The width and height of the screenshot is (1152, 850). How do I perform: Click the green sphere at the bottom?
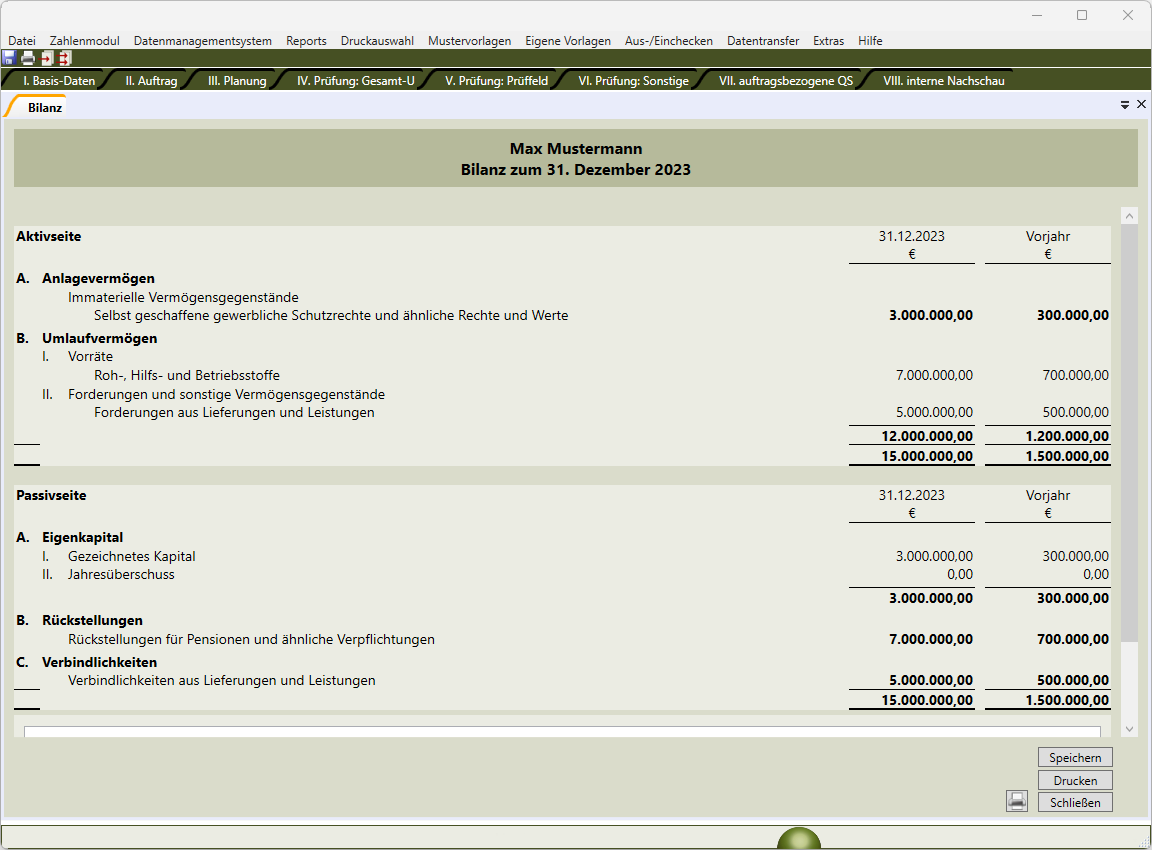798,840
